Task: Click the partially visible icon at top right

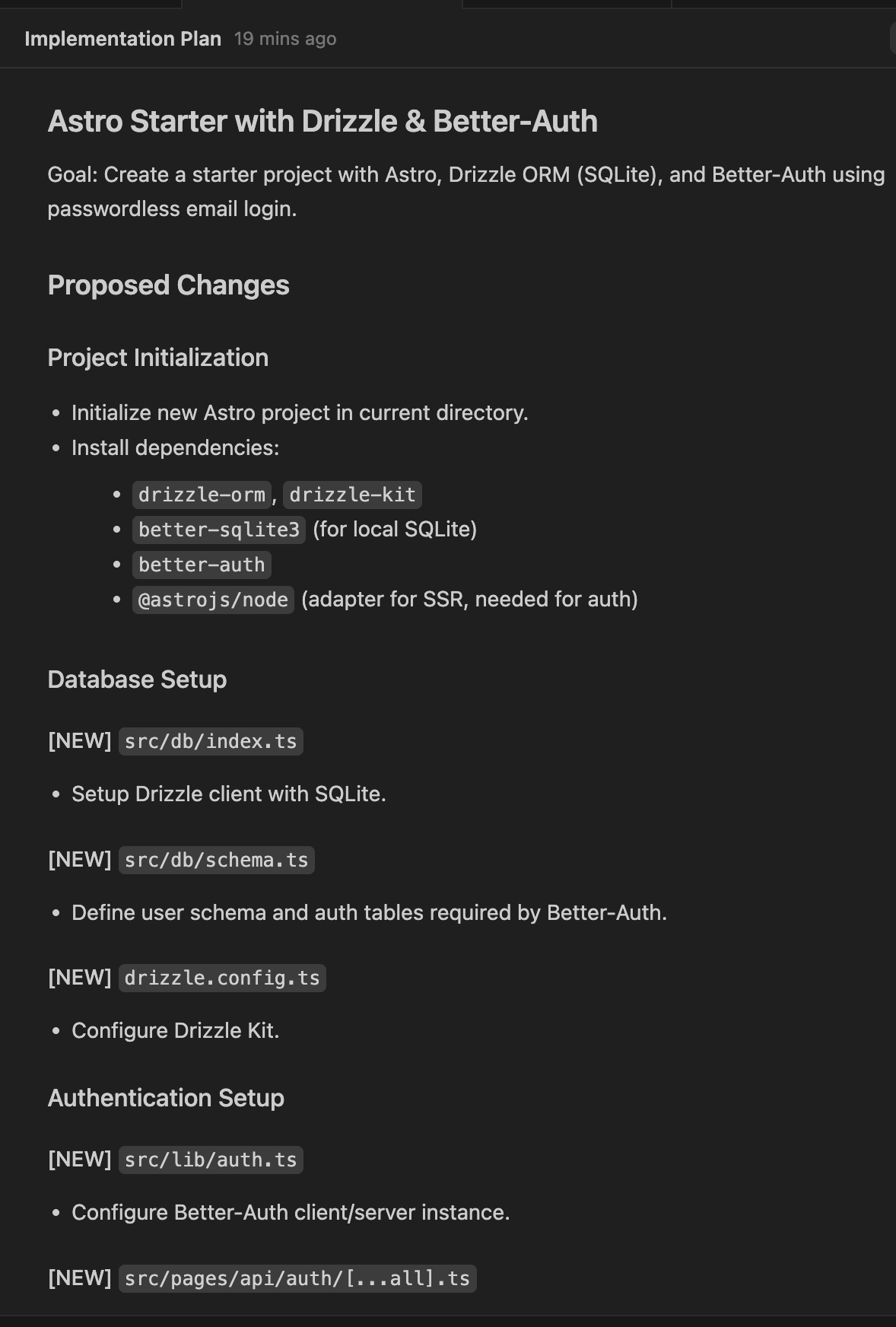Action: tap(891, 38)
